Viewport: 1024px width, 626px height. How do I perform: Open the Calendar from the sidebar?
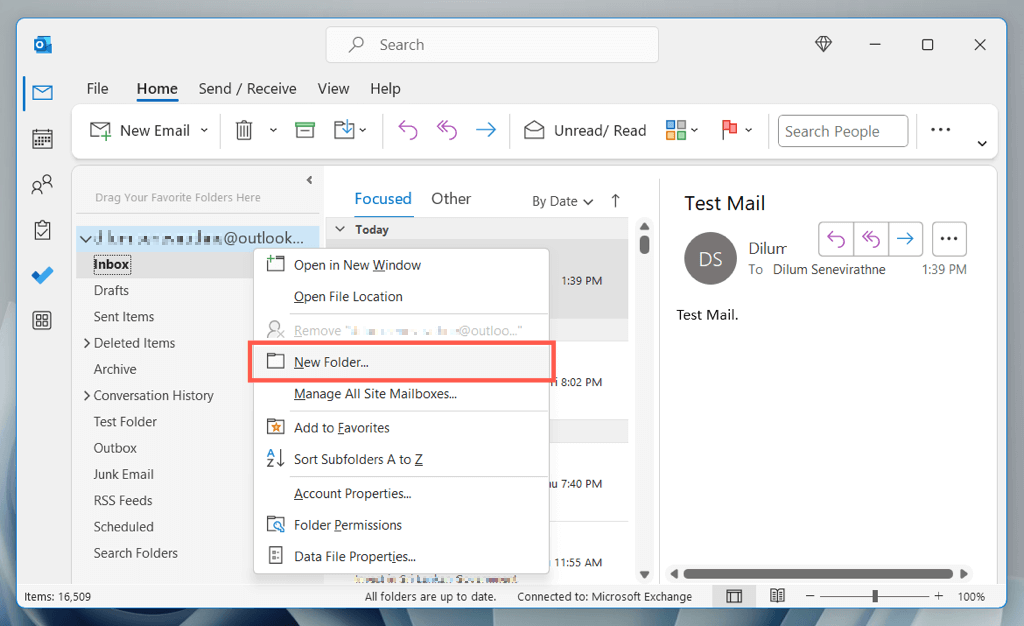click(x=42, y=138)
